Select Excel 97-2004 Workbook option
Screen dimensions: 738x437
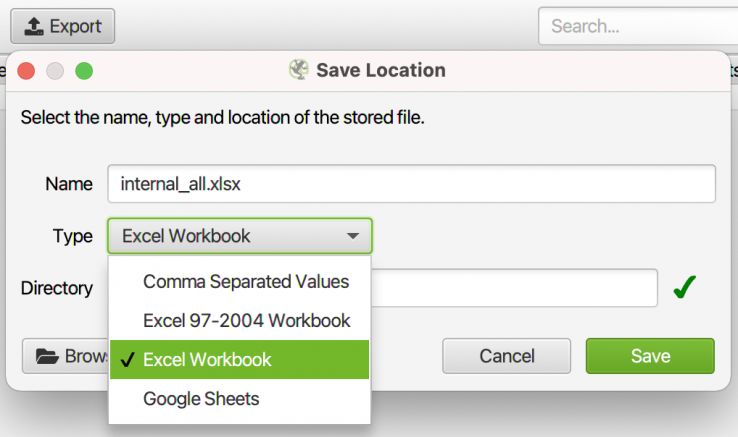pyautogui.click(x=246, y=321)
